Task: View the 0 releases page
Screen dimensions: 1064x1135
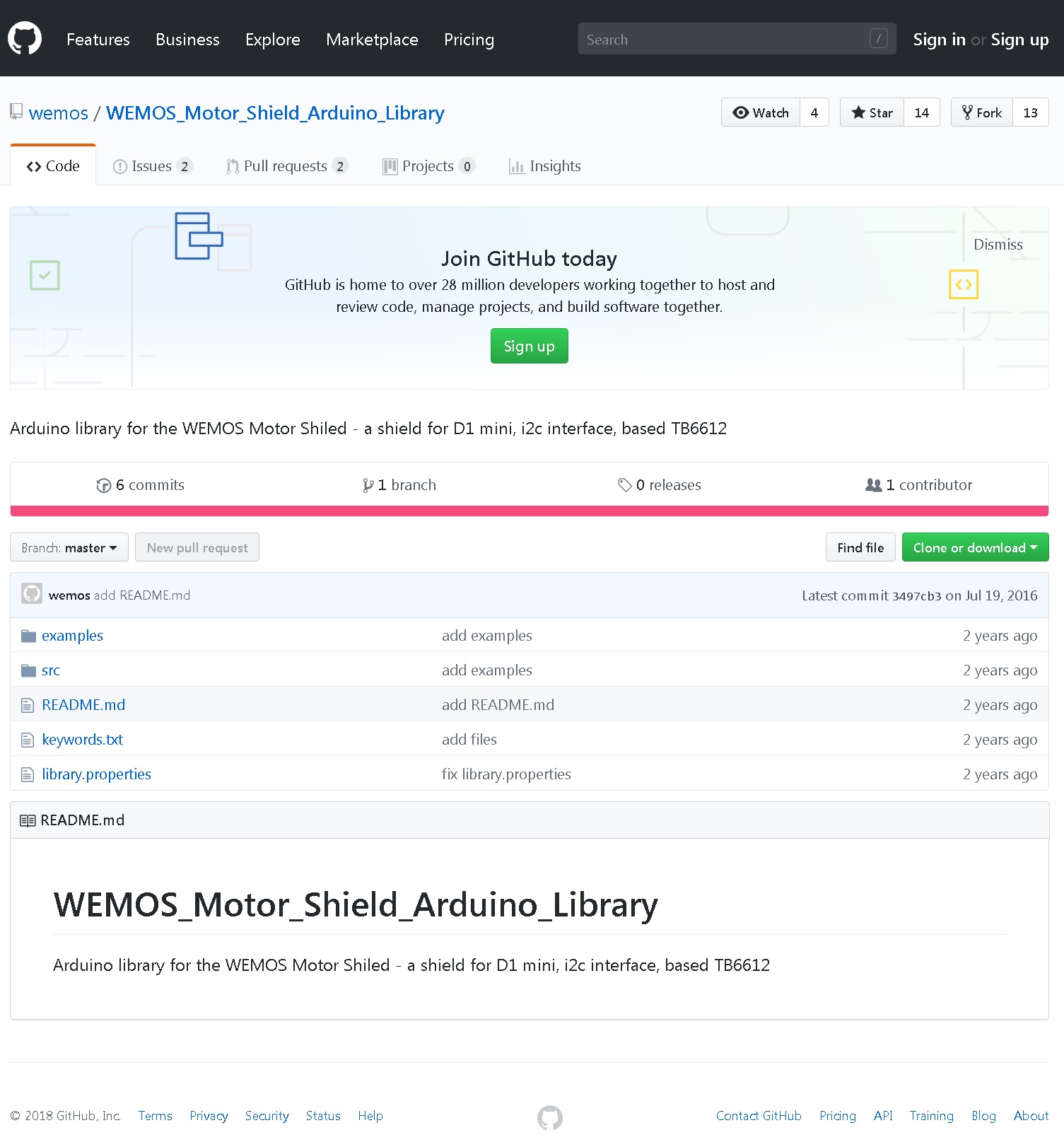Action: click(659, 485)
